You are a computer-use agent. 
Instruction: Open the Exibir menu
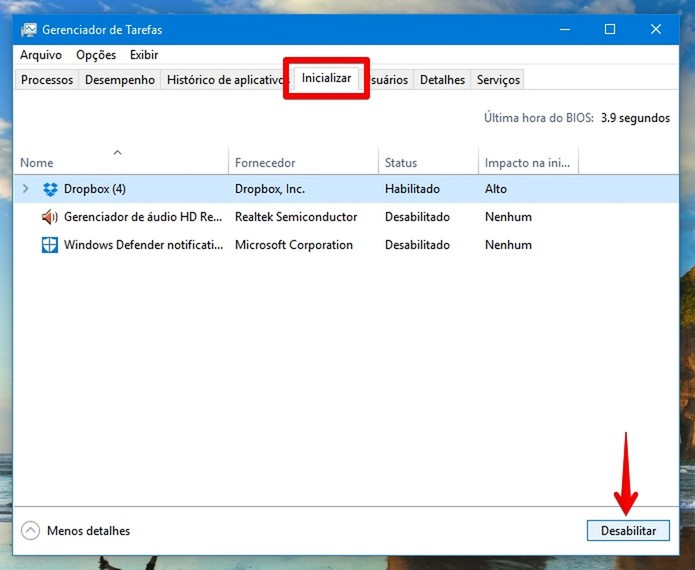(x=144, y=55)
